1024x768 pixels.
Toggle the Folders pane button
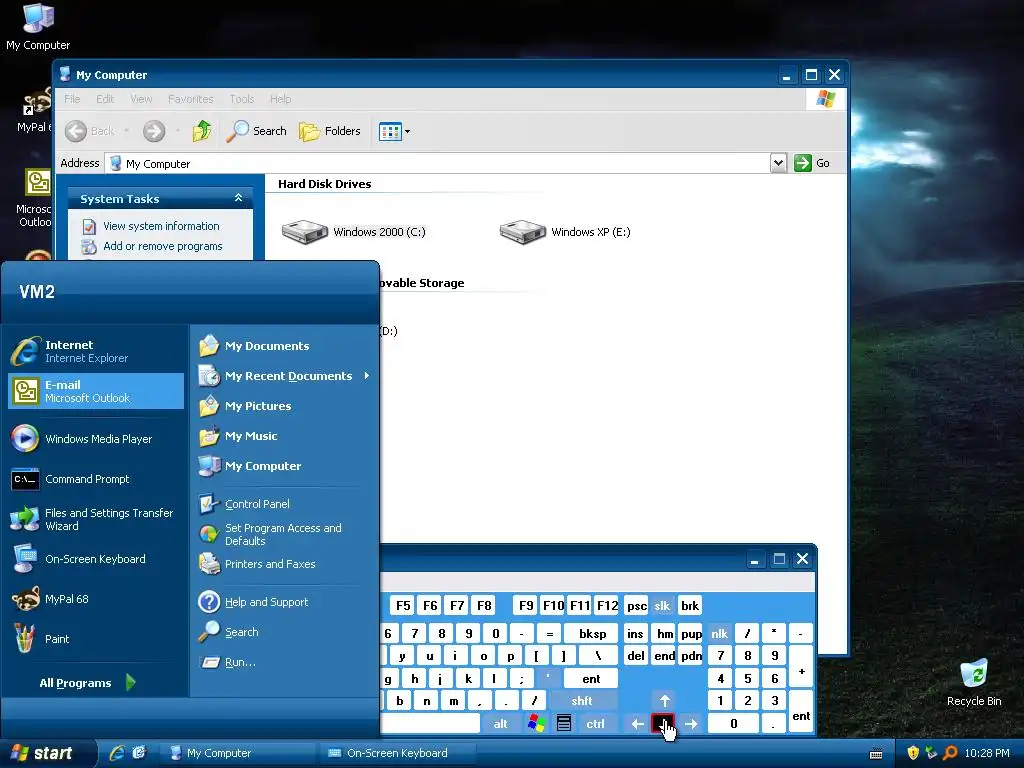click(x=330, y=131)
